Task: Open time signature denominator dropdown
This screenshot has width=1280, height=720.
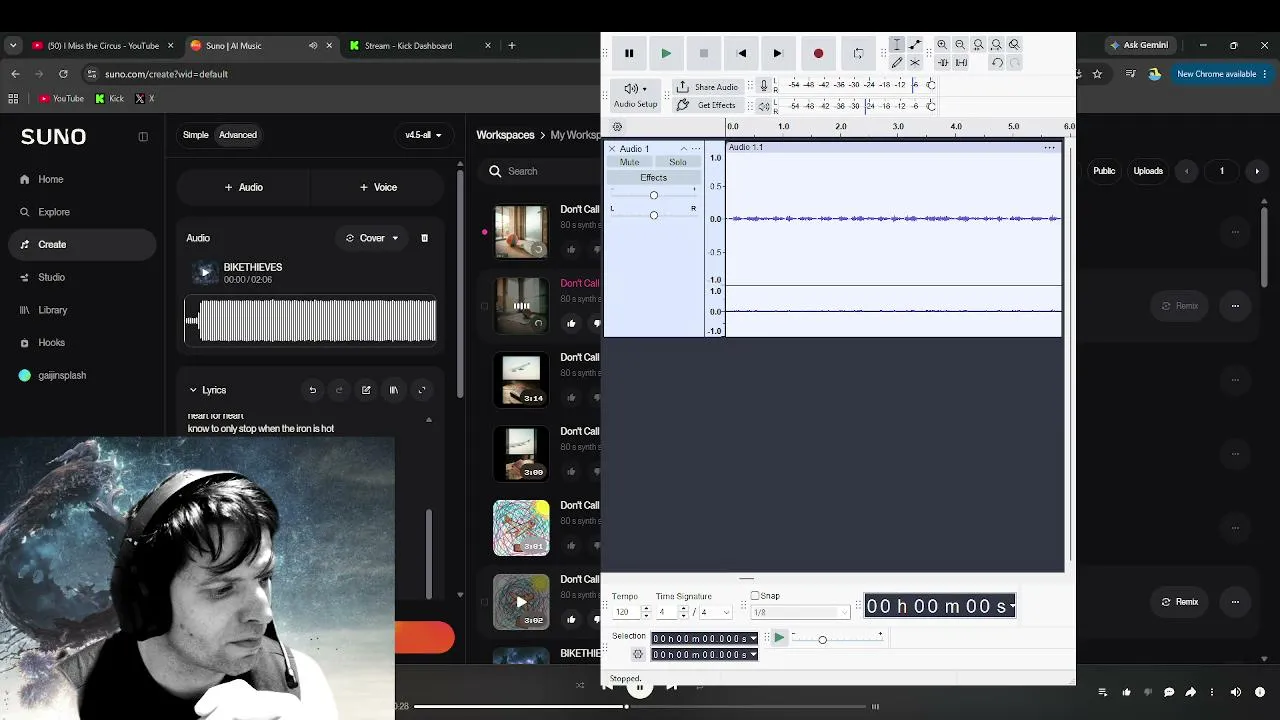Action: point(715,612)
